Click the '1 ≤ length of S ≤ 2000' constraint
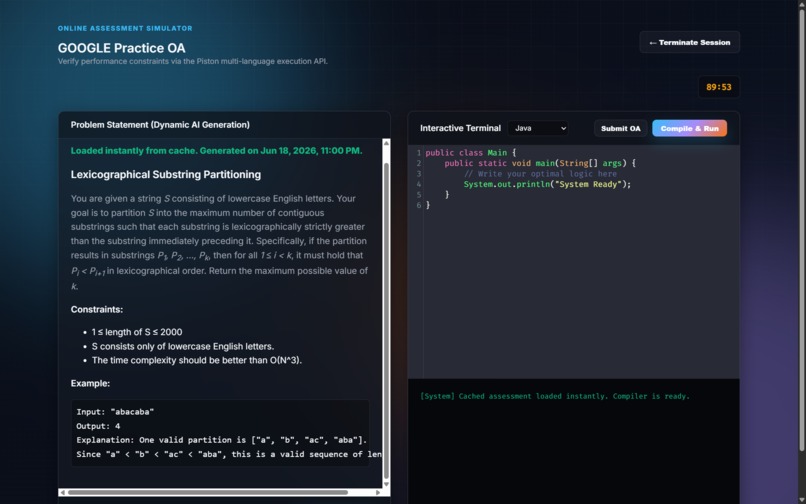The width and height of the screenshot is (806, 504). coord(137,332)
